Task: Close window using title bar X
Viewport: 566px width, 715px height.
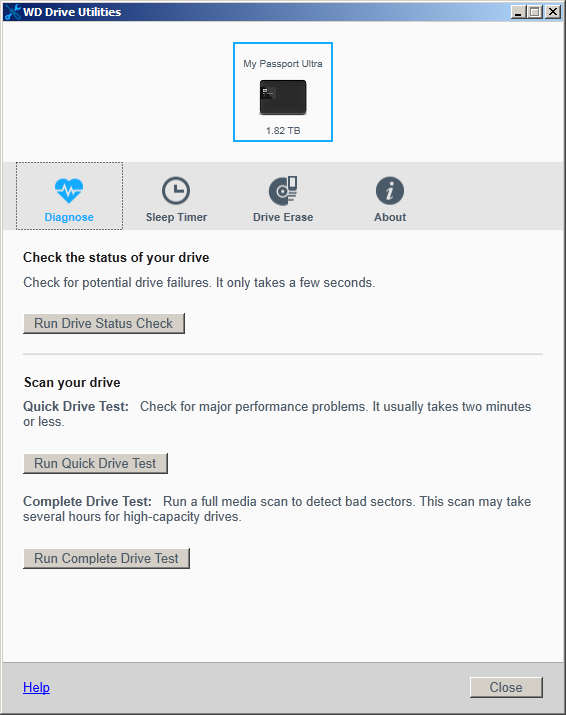Action: point(553,12)
